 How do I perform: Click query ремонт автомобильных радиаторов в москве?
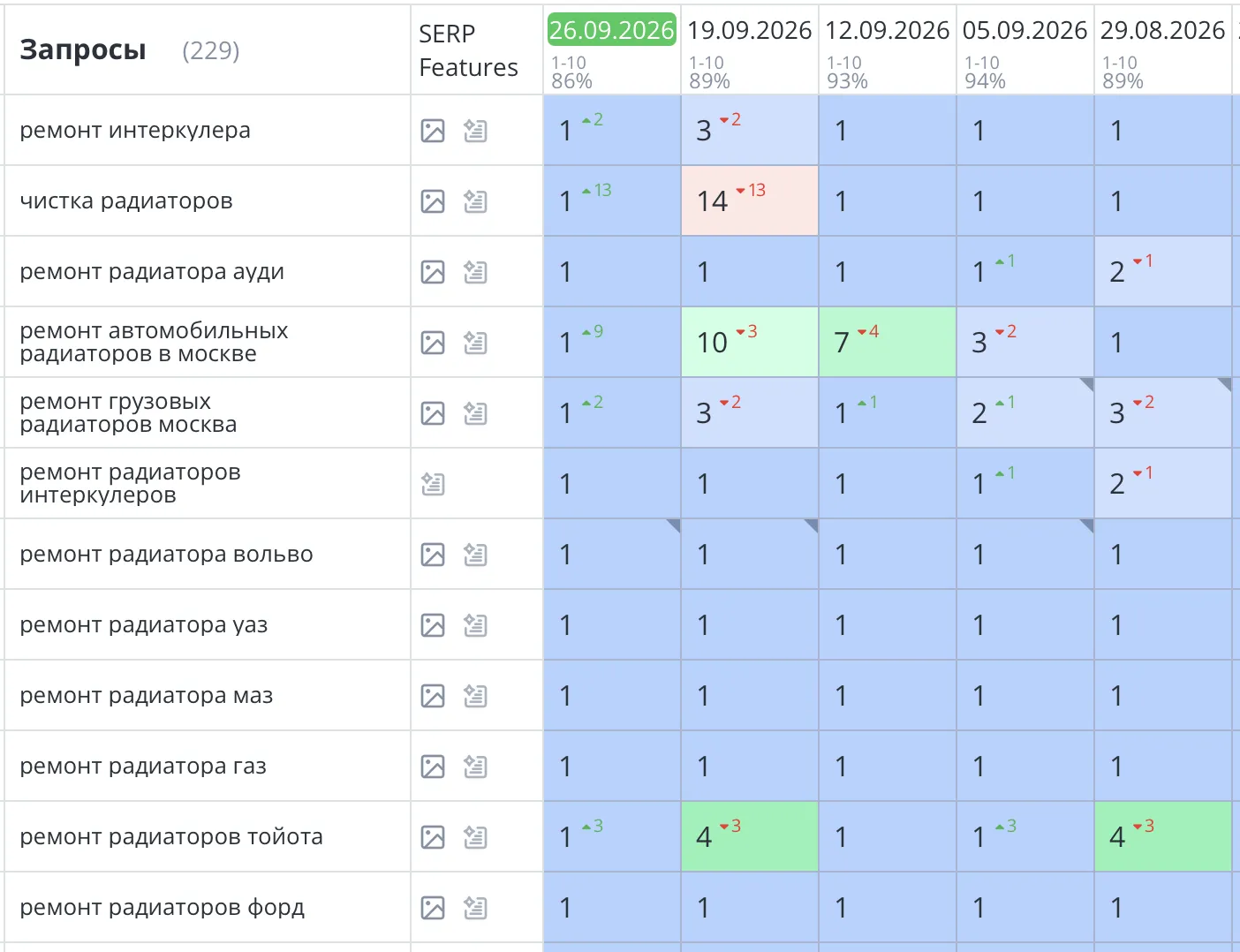(x=154, y=343)
